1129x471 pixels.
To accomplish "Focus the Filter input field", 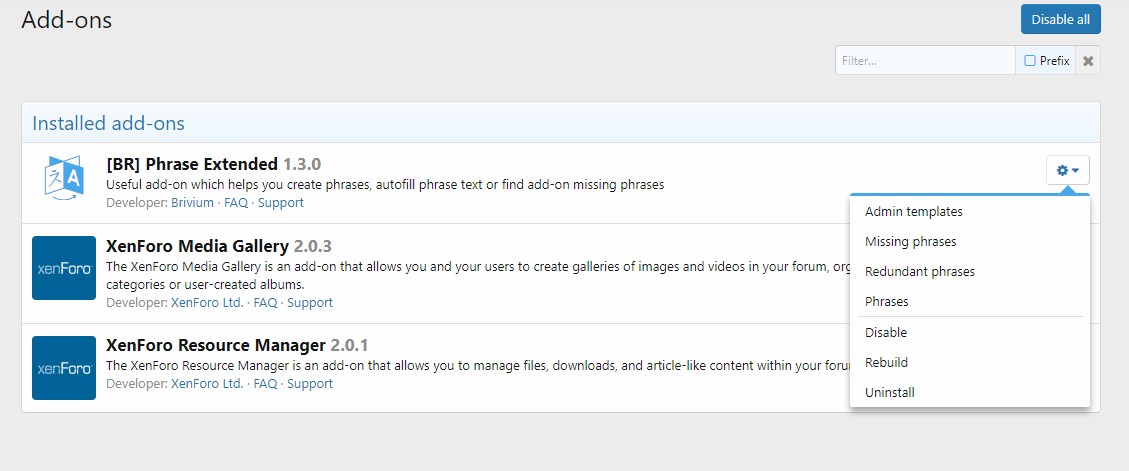I will point(925,60).
